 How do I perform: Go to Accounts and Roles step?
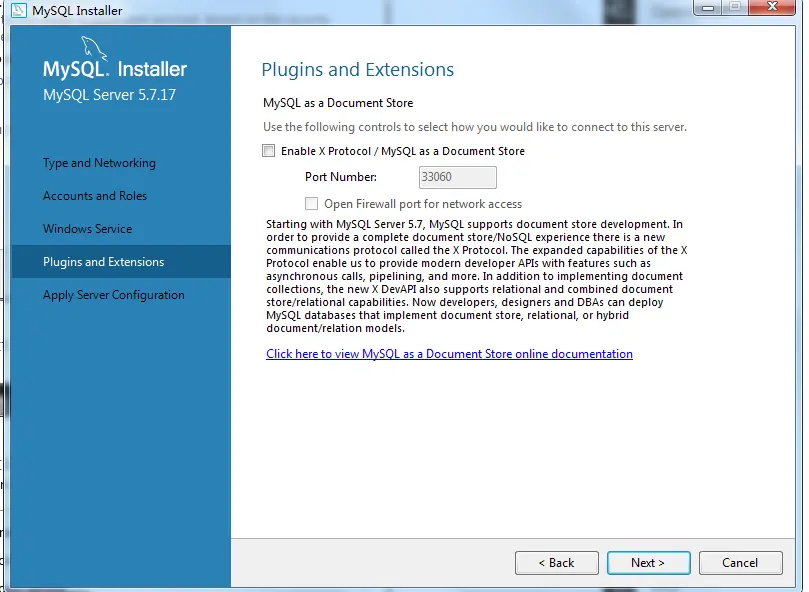[x=95, y=196]
